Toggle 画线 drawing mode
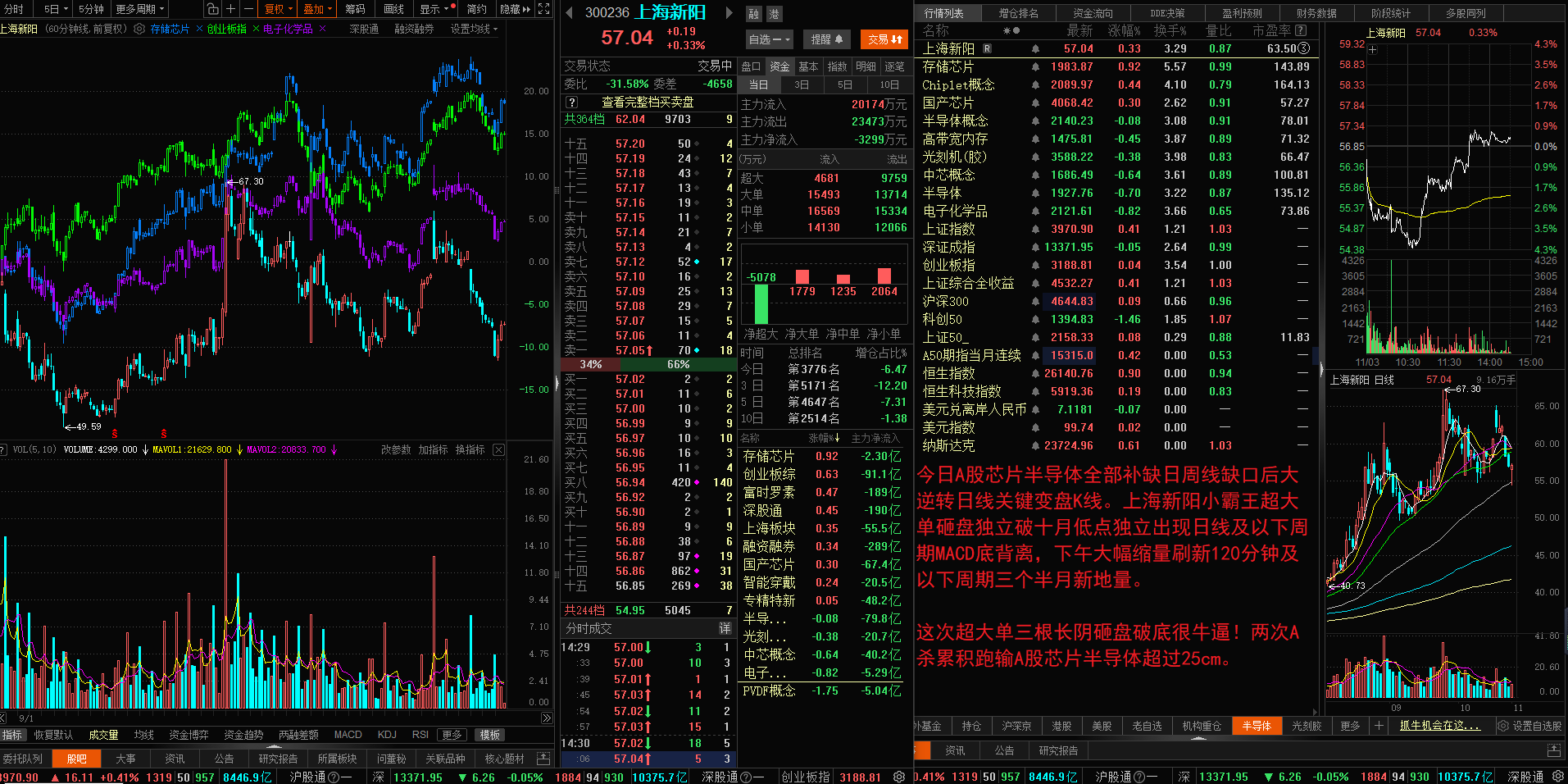1568x784 pixels. point(394,9)
